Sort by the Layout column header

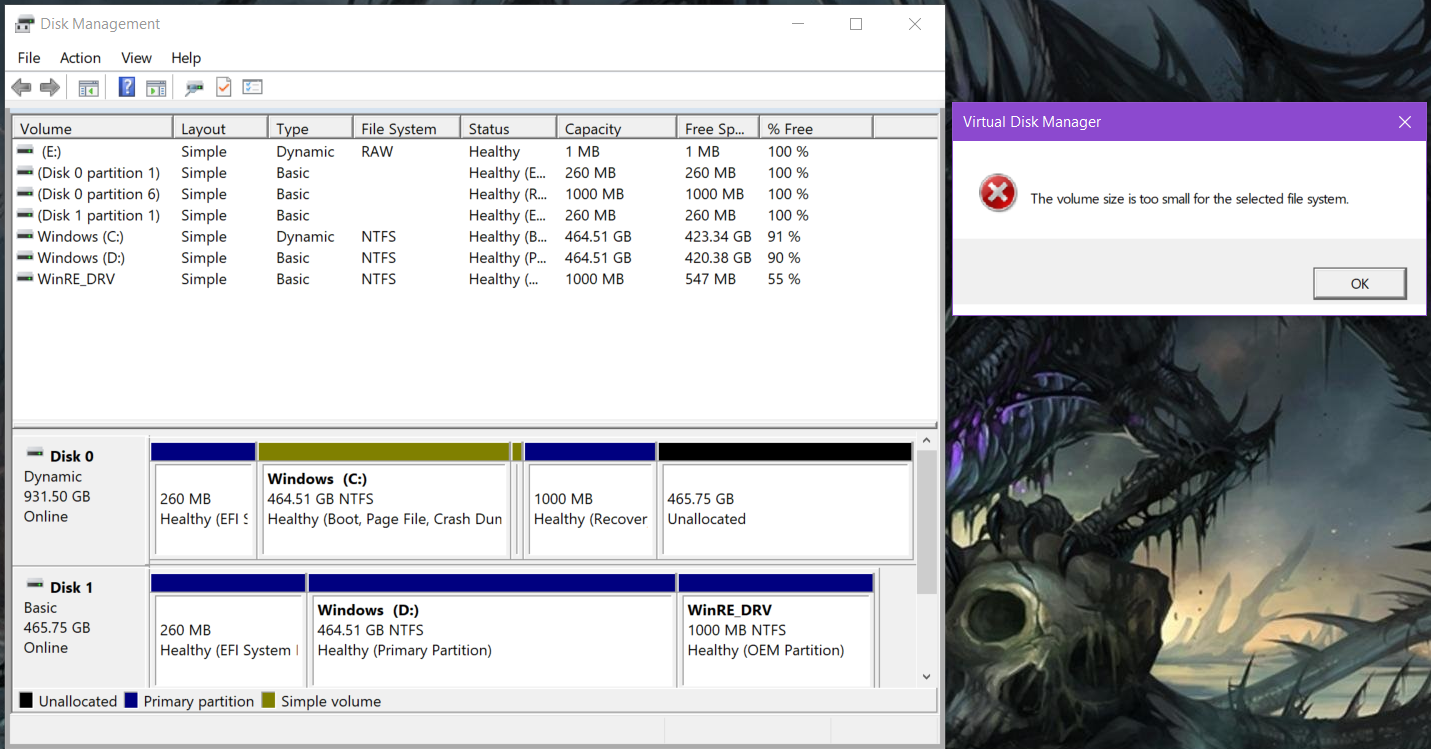point(220,128)
